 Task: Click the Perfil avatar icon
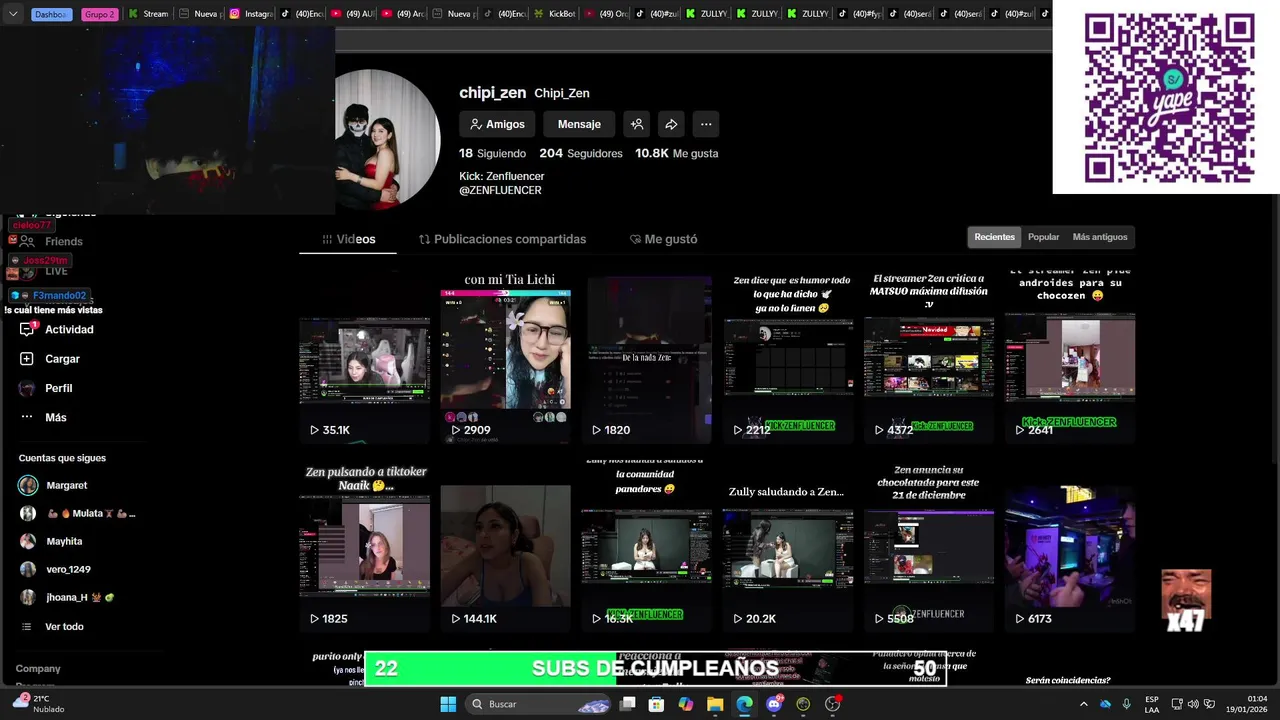(x=27, y=388)
